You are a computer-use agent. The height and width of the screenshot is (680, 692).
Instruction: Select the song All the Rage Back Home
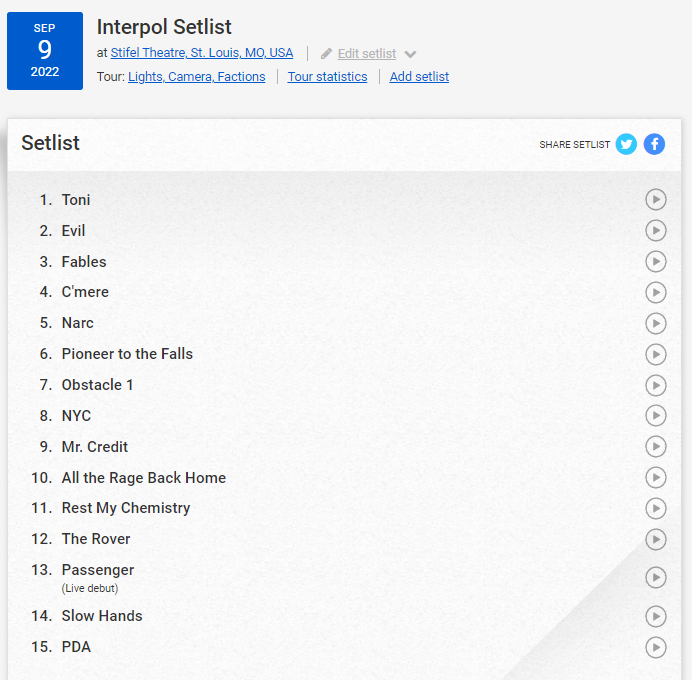coord(144,478)
